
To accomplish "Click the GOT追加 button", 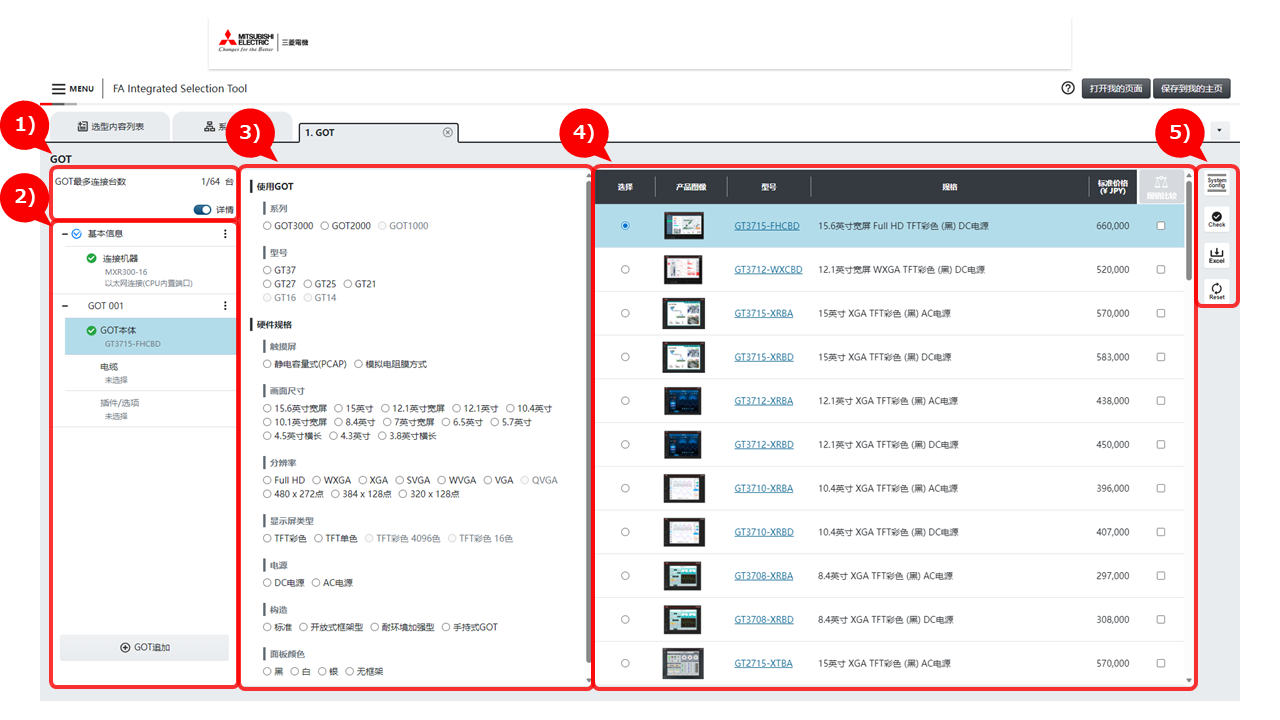I will pos(144,648).
